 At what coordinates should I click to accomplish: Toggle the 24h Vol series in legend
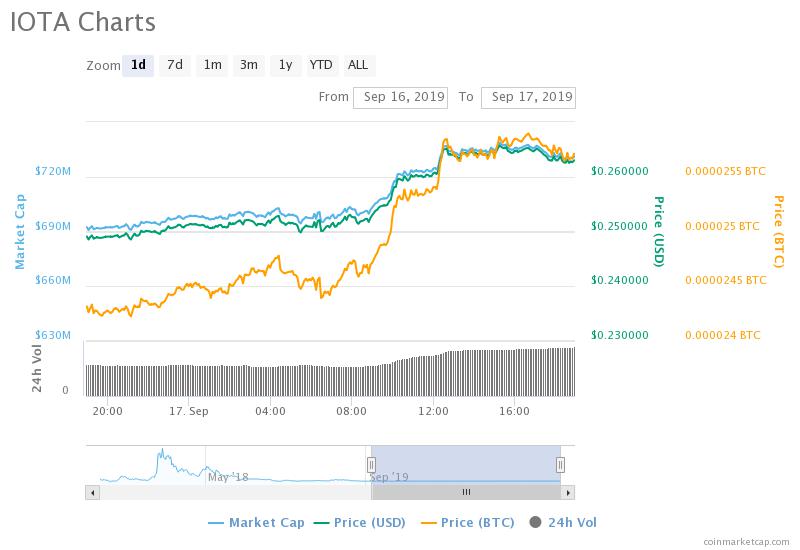[x=563, y=522]
